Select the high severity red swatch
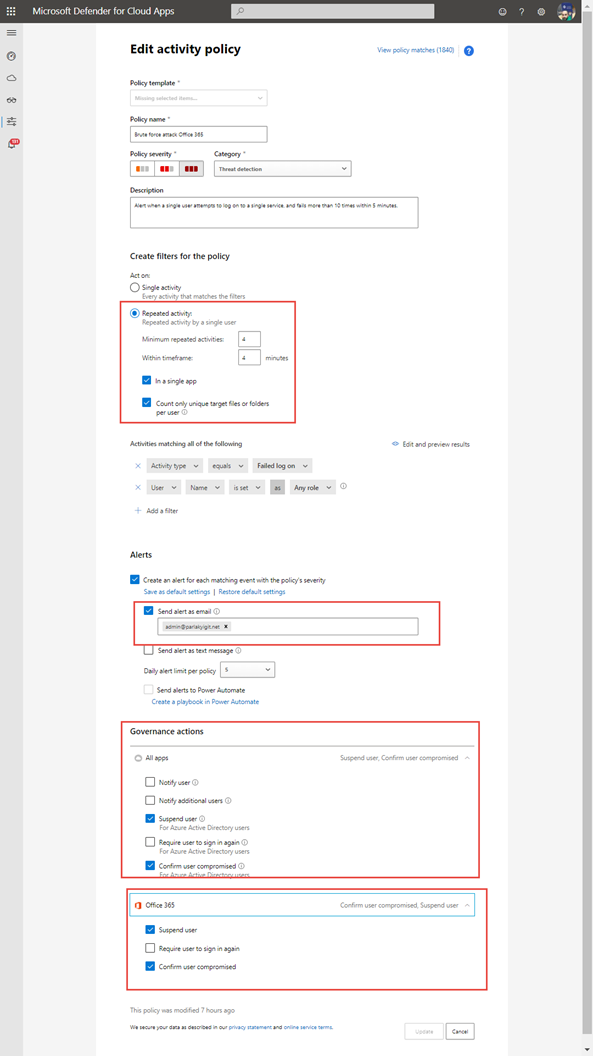Screen dimensions: 593x1056 (192, 169)
